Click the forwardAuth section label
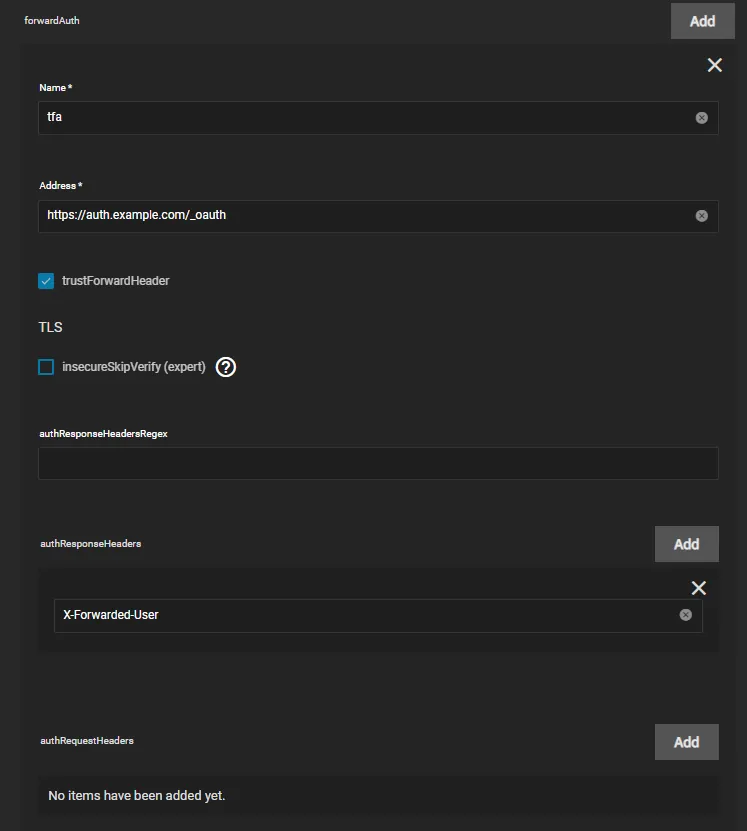 pyautogui.click(x=52, y=20)
